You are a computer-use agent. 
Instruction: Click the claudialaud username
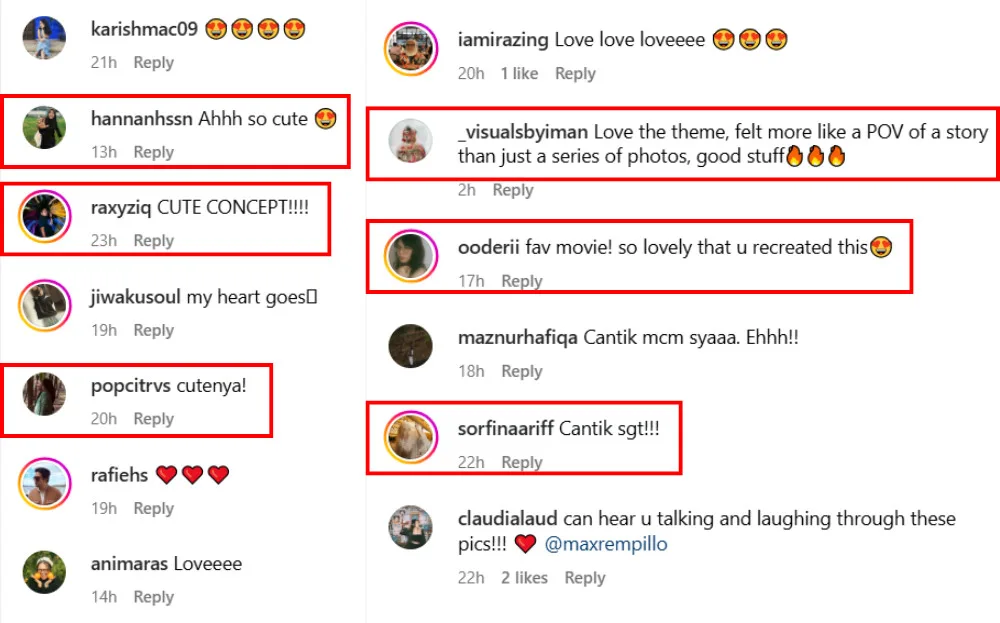[x=507, y=519]
